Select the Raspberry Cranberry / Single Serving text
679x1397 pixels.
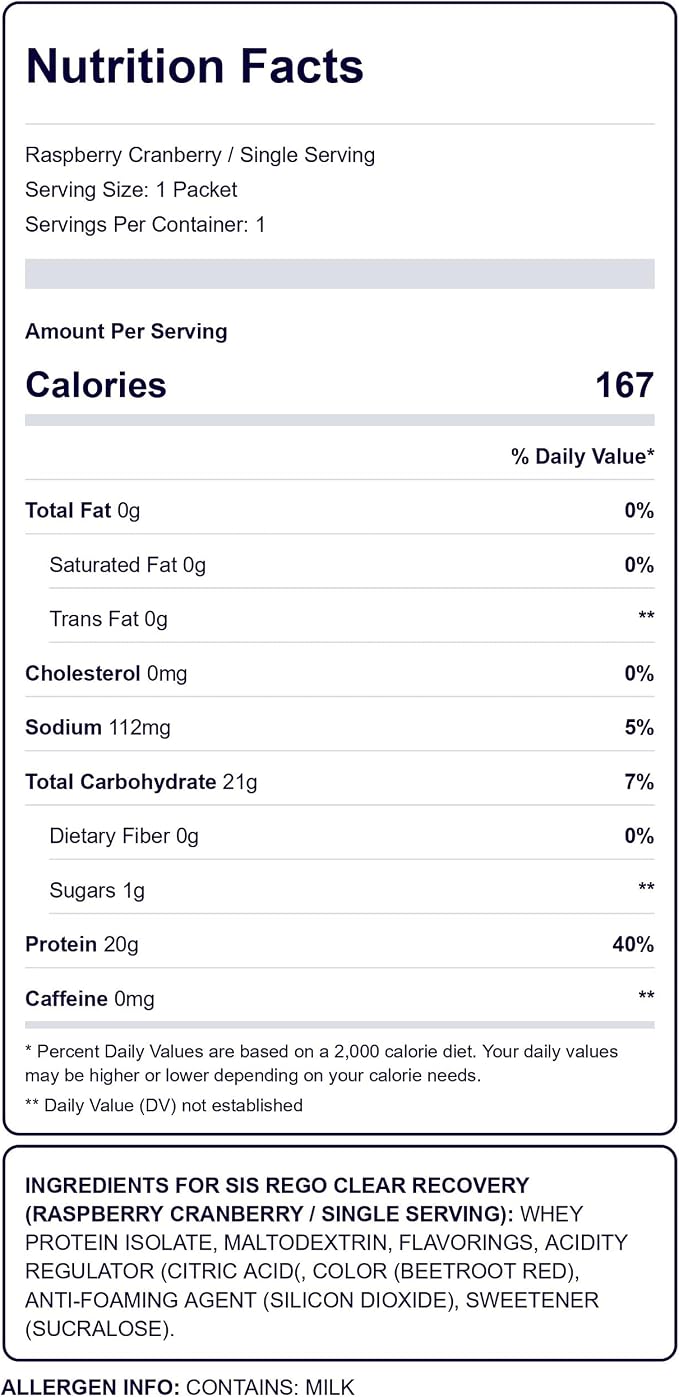(200, 155)
